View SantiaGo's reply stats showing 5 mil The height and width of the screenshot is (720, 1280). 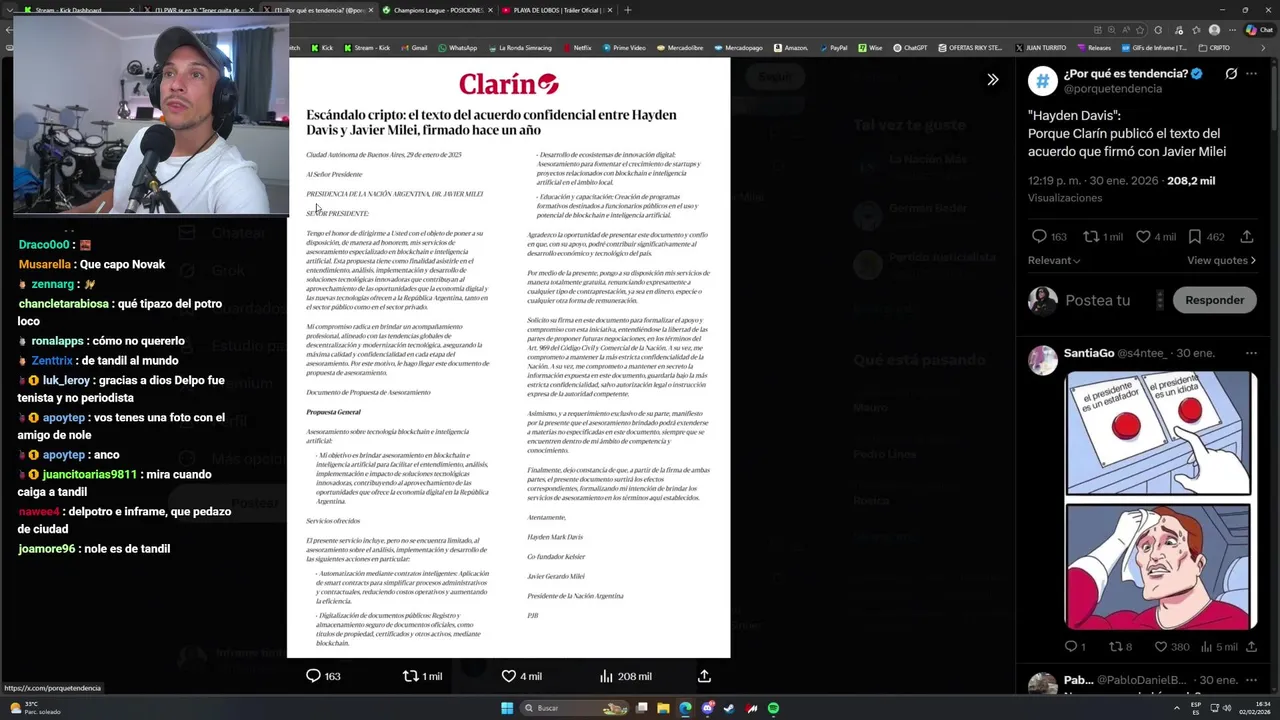[1206, 647]
